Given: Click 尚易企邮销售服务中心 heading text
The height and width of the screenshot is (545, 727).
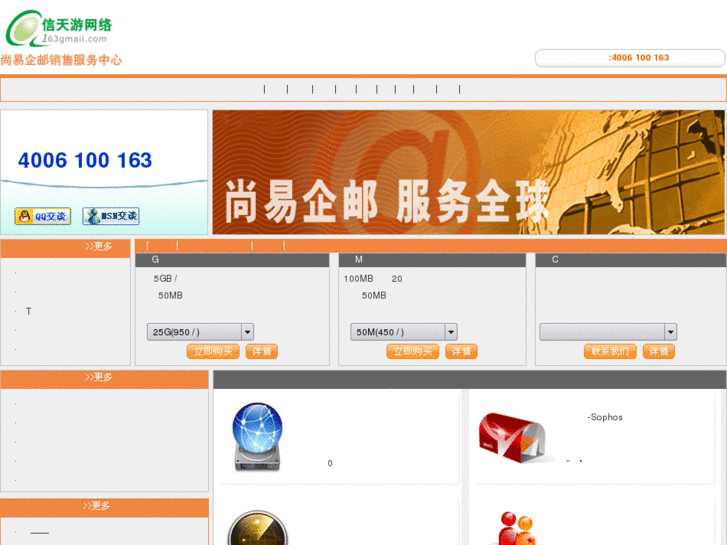Looking at the screenshot, I should click(x=61, y=60).
